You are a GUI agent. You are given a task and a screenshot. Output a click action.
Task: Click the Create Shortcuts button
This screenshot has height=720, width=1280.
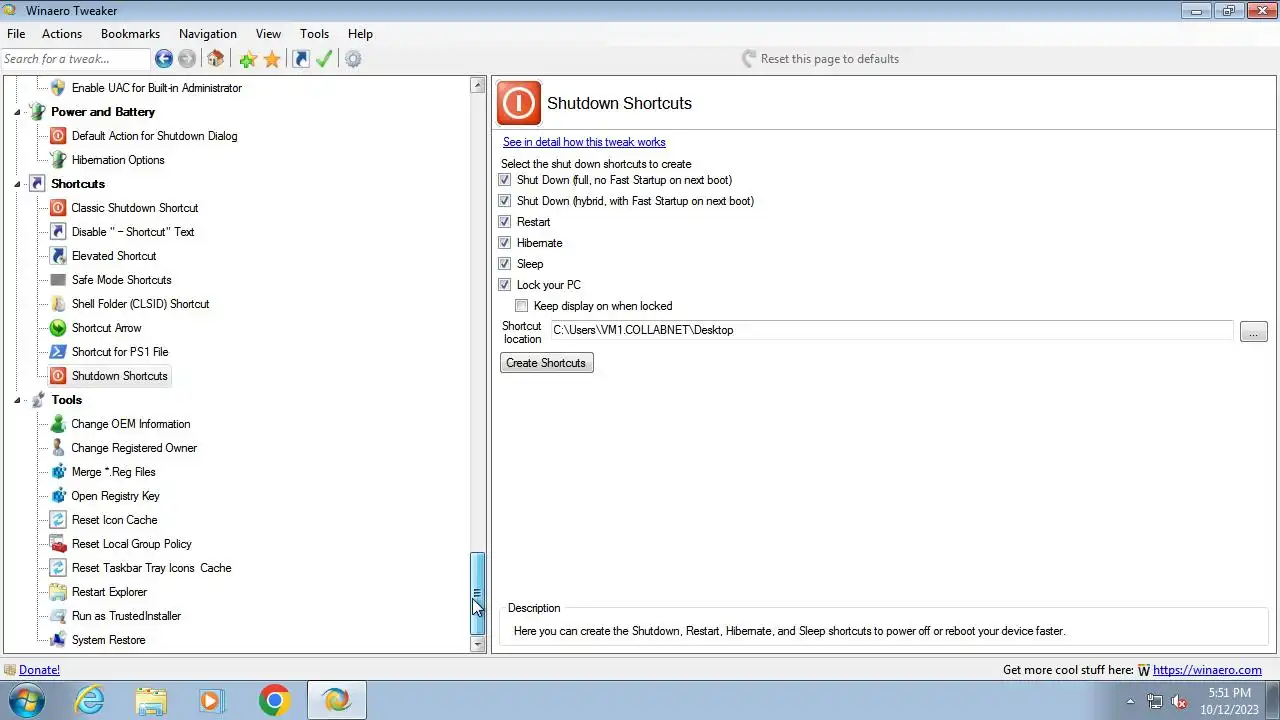point(546,363)
